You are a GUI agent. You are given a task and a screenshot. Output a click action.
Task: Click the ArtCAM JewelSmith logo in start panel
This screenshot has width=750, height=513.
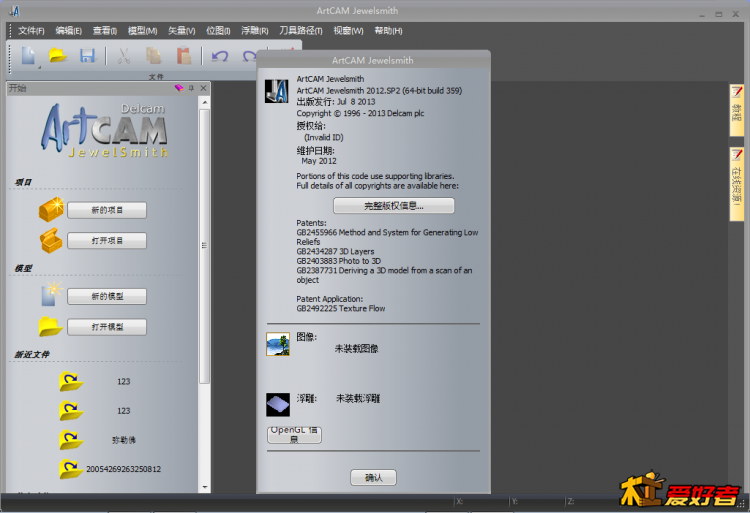(x=105, y=131)
